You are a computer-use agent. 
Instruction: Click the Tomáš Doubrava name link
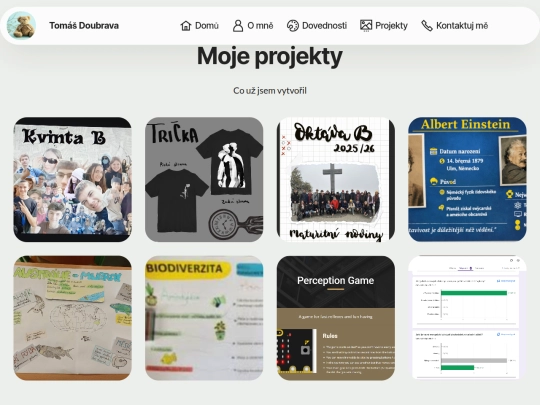[84, 25]
